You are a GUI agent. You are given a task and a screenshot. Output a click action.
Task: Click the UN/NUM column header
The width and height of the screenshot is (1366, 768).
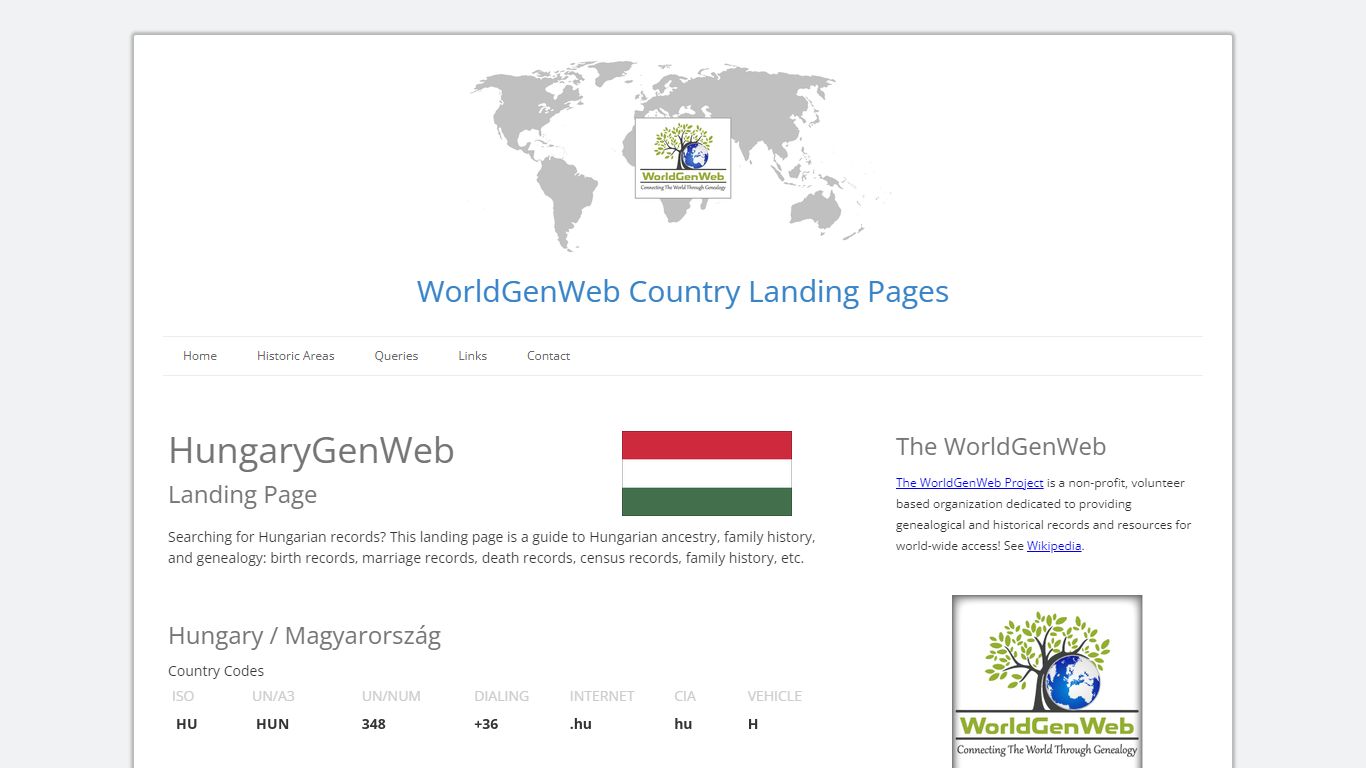pos(391,696)
